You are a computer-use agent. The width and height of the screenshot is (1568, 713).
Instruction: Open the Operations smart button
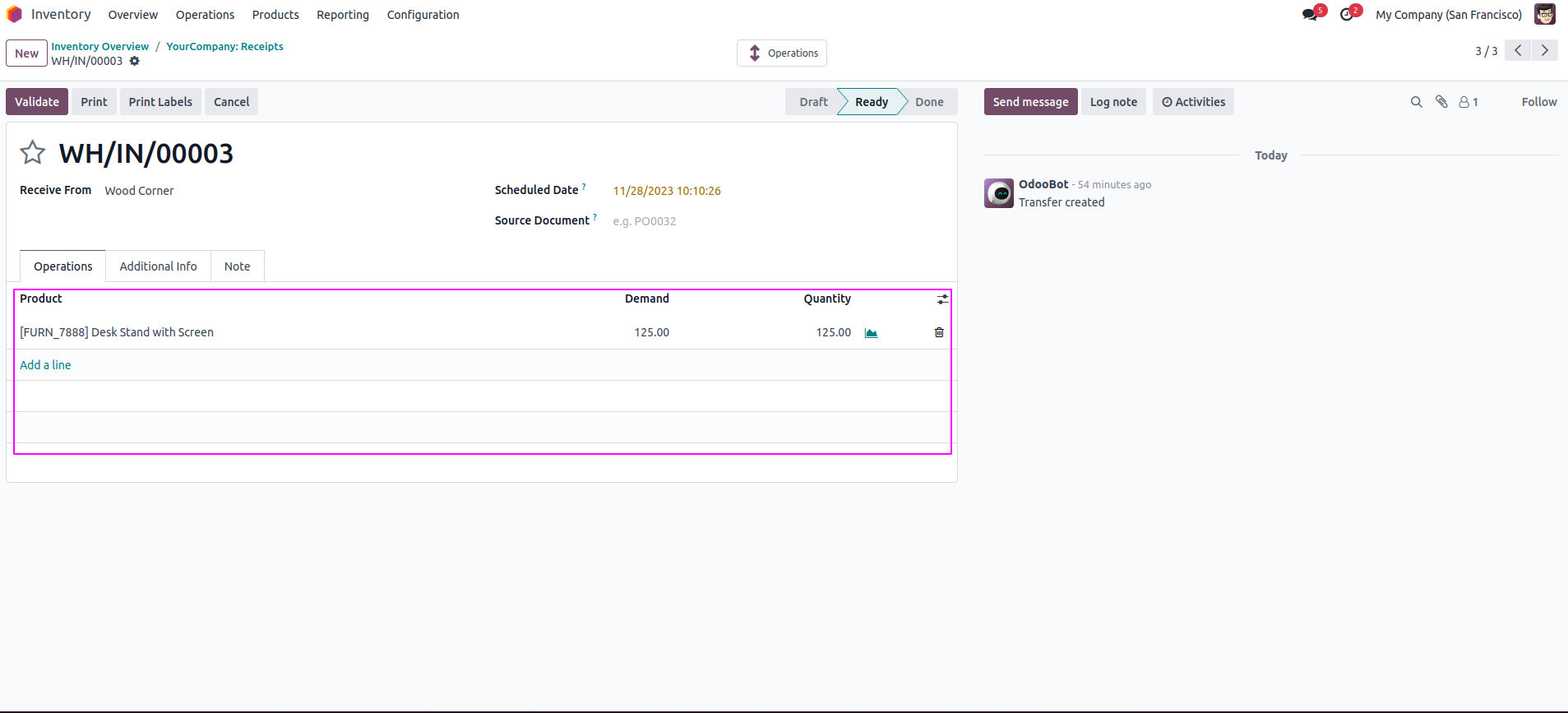click(x=782, y=53)
